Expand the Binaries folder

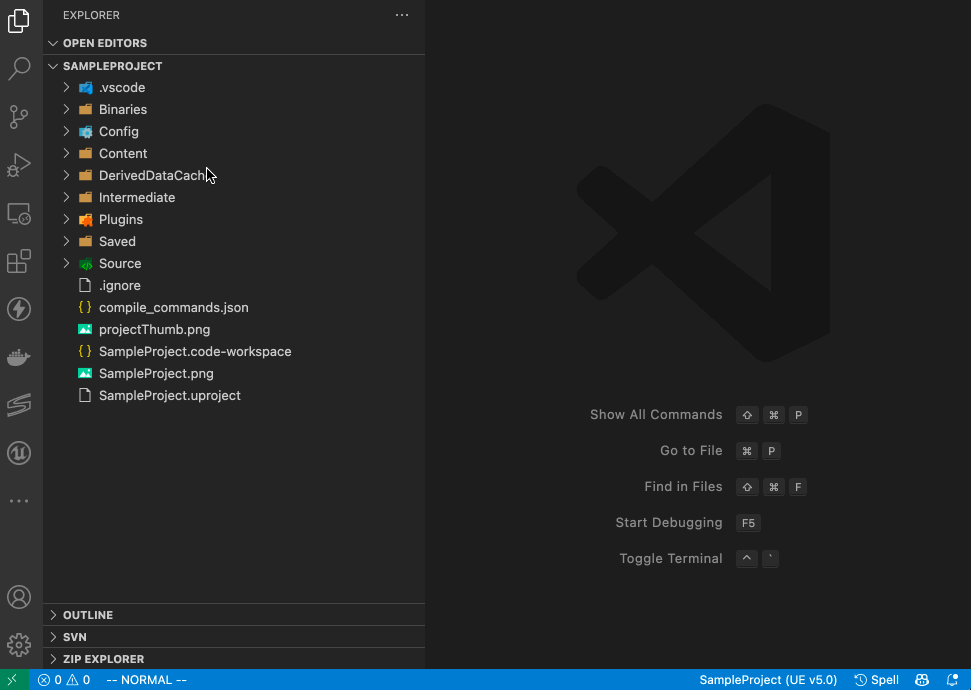click(234, 110)
